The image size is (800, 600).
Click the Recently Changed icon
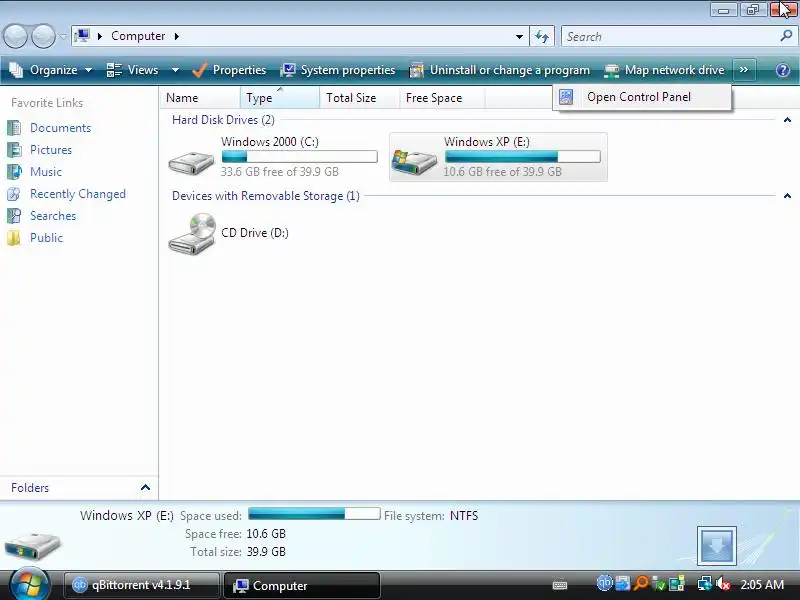click(14, 194)
